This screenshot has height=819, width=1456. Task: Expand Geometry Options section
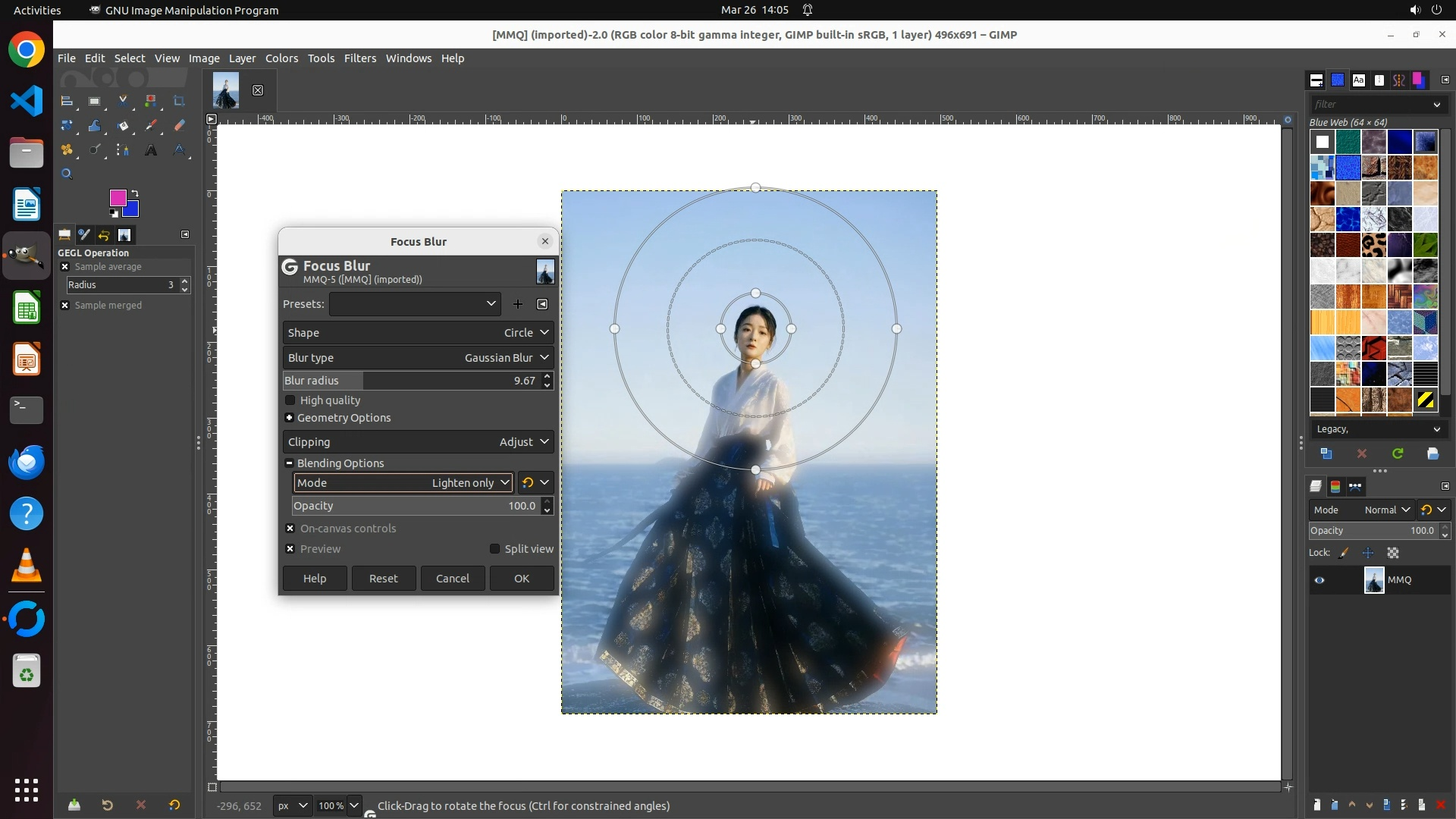pos(289,418)
